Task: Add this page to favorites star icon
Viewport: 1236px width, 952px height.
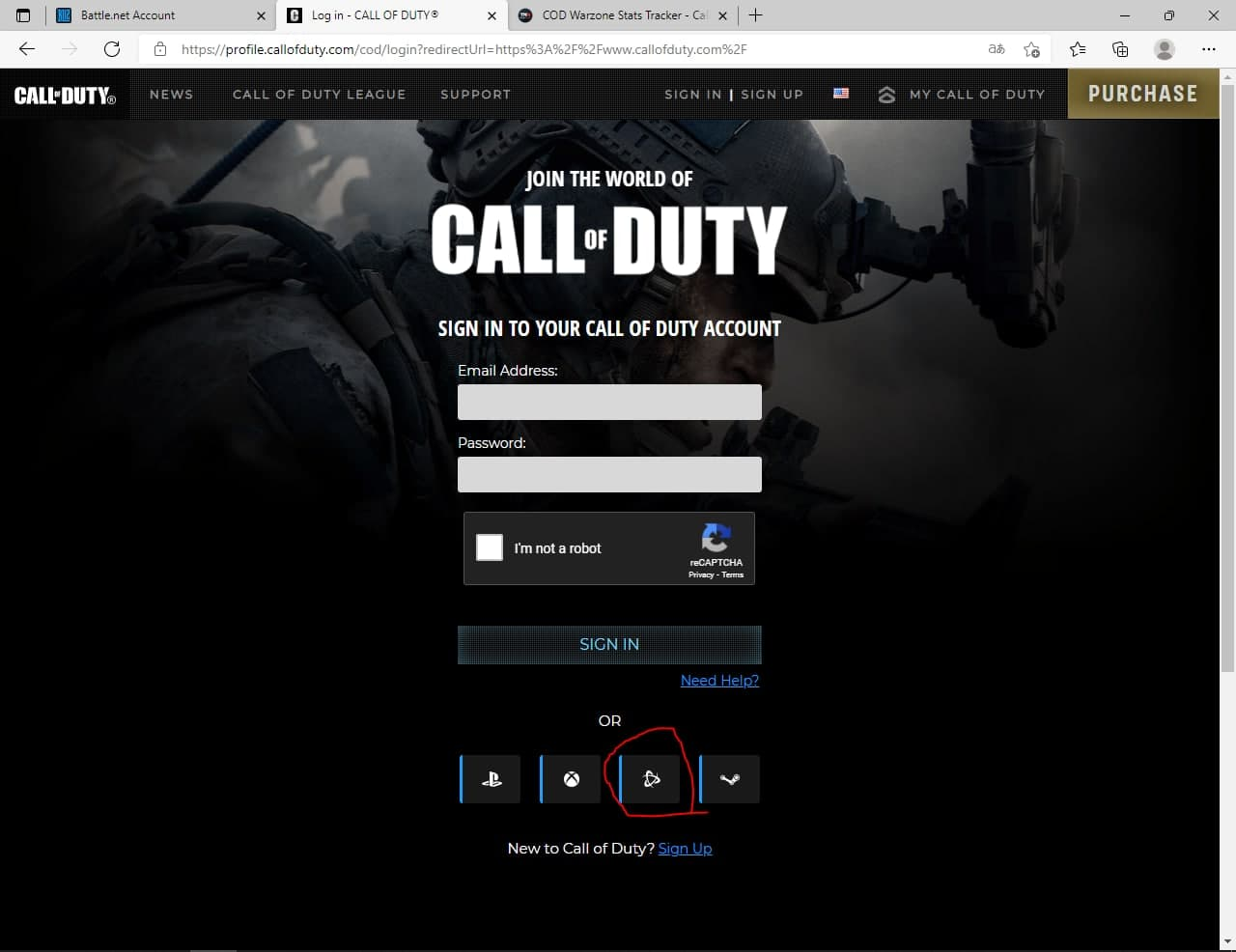Action: pyautogui.click(x=1031, y=49)
